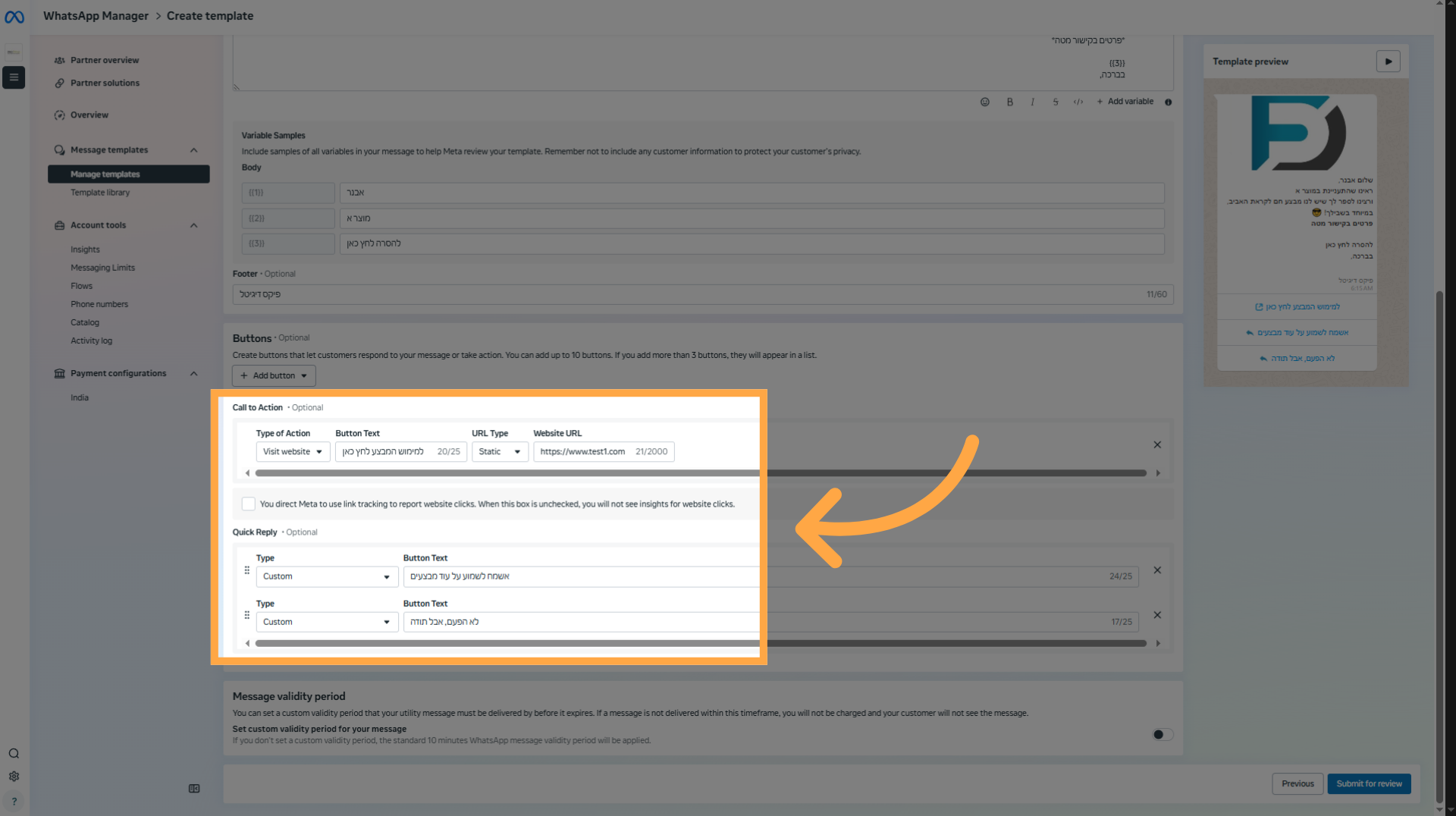
Task: Remove the first quick reply button row
Action: click(x=1157, y=570)
